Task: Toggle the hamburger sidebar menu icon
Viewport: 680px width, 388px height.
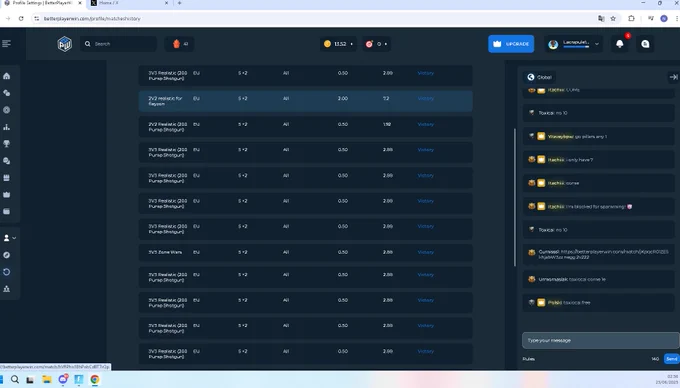Action: [6, 43]
